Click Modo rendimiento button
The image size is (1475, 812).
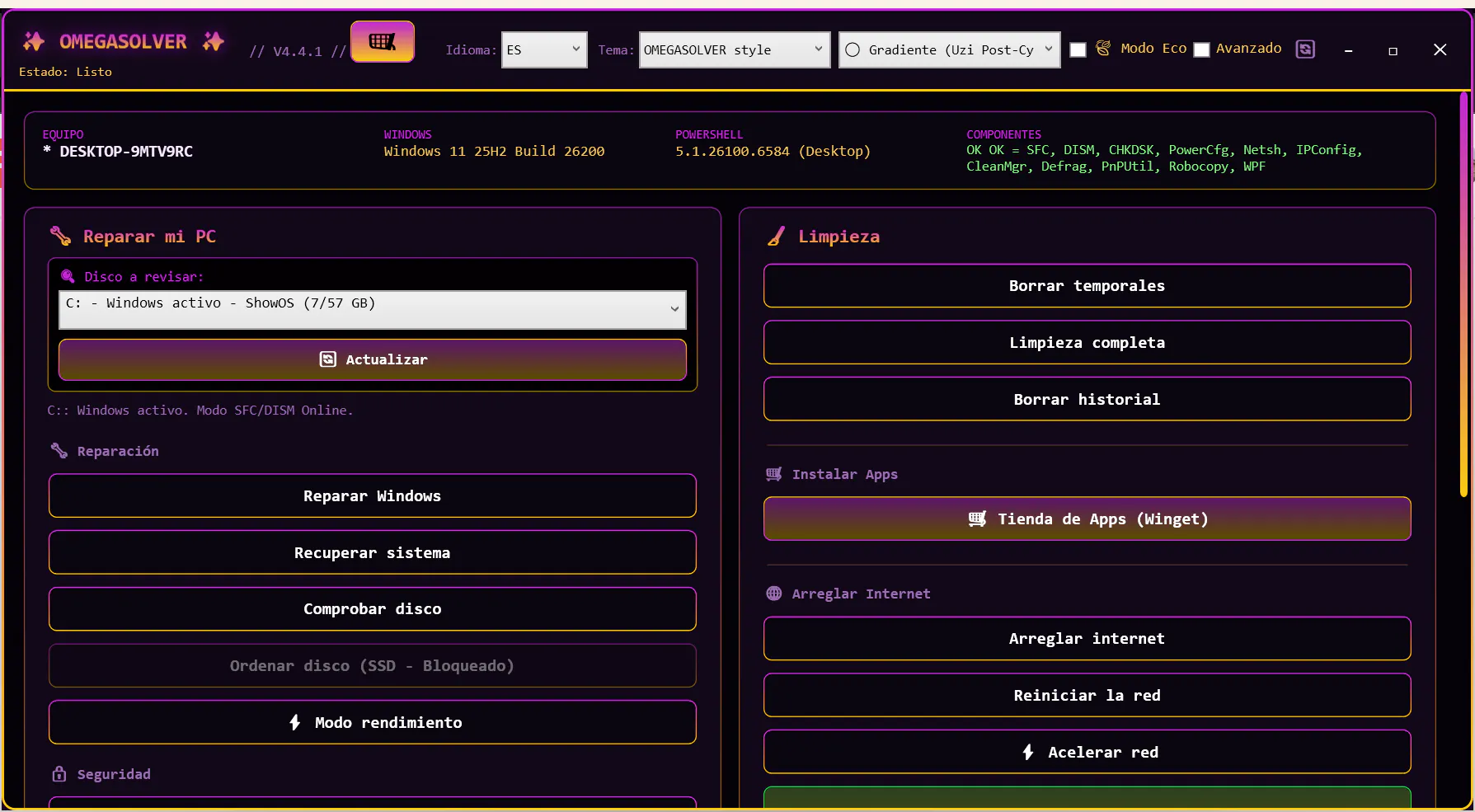pos(373,723)
